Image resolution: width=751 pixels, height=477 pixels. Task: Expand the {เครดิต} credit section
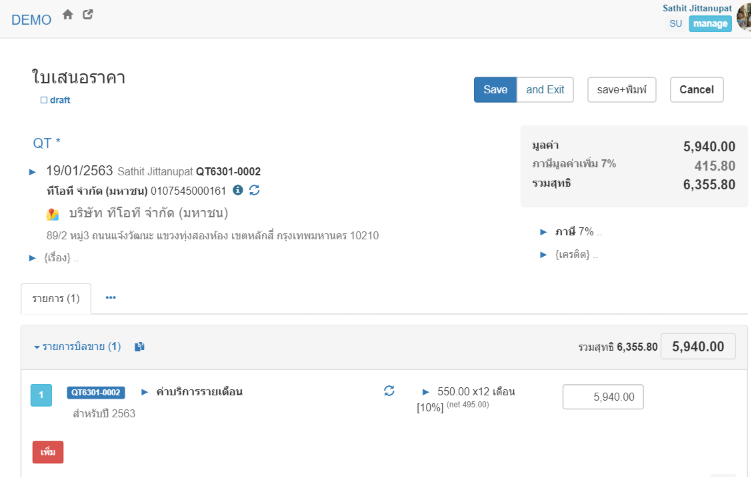(544, 255)
